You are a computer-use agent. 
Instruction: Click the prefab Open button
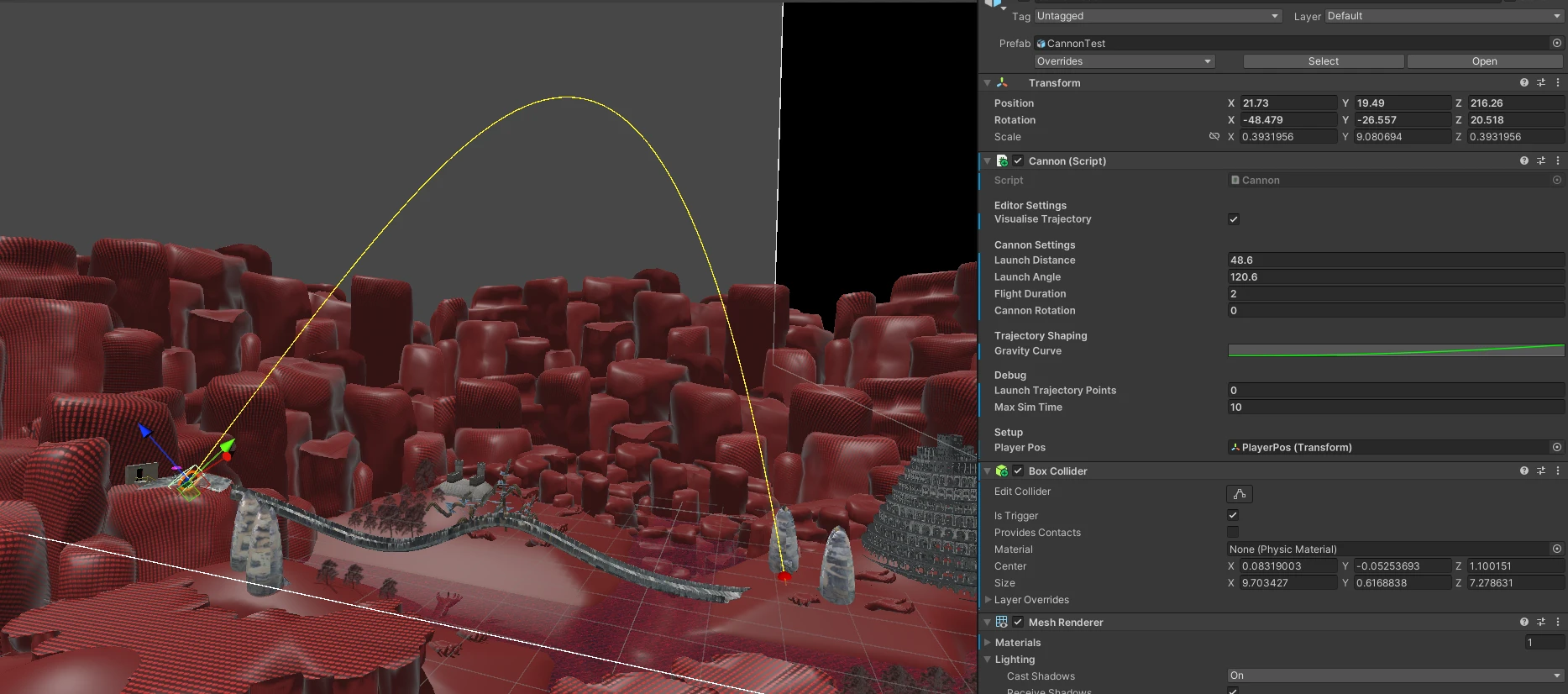(1485, 61)
